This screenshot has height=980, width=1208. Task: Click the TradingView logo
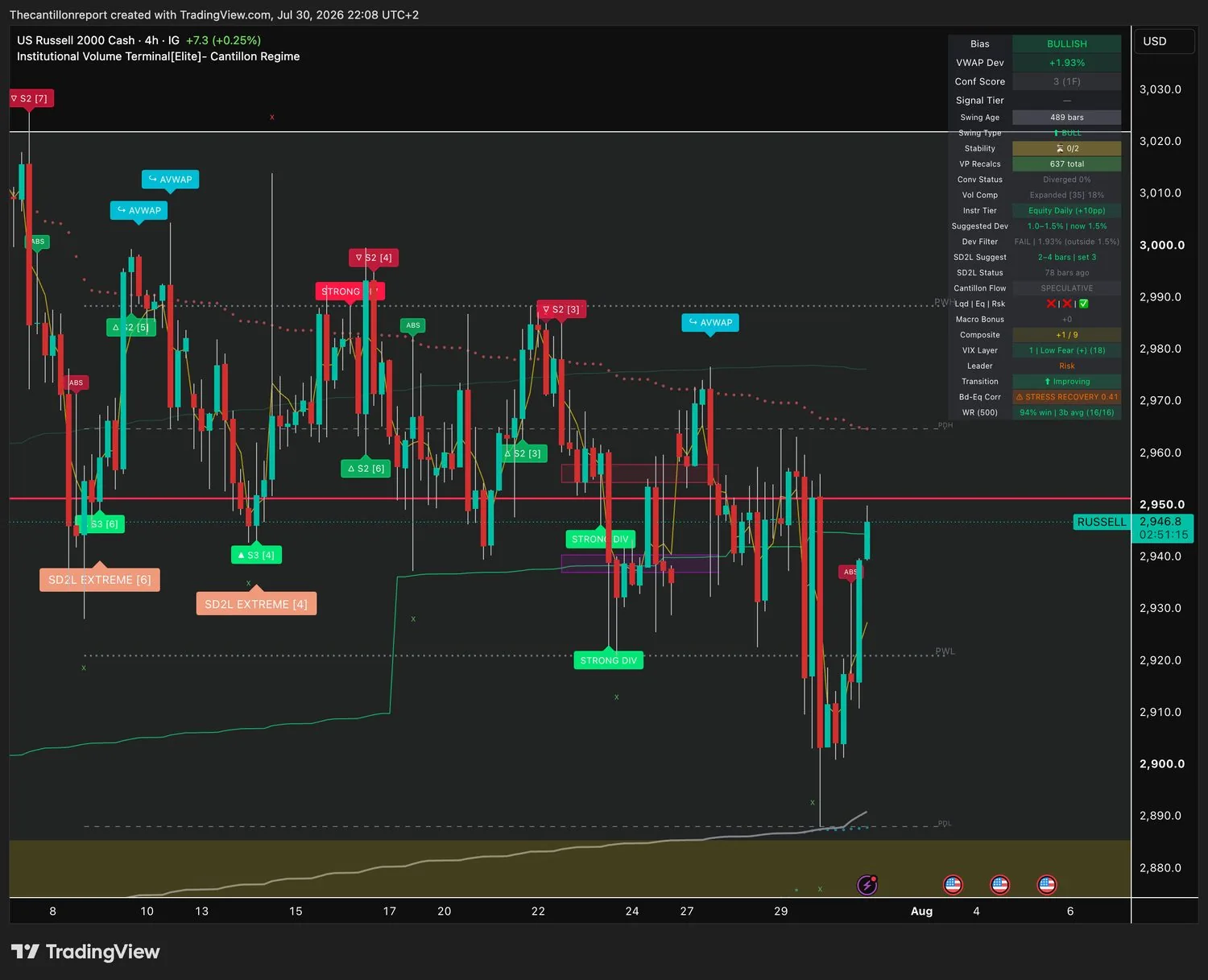tap(85, 952)
